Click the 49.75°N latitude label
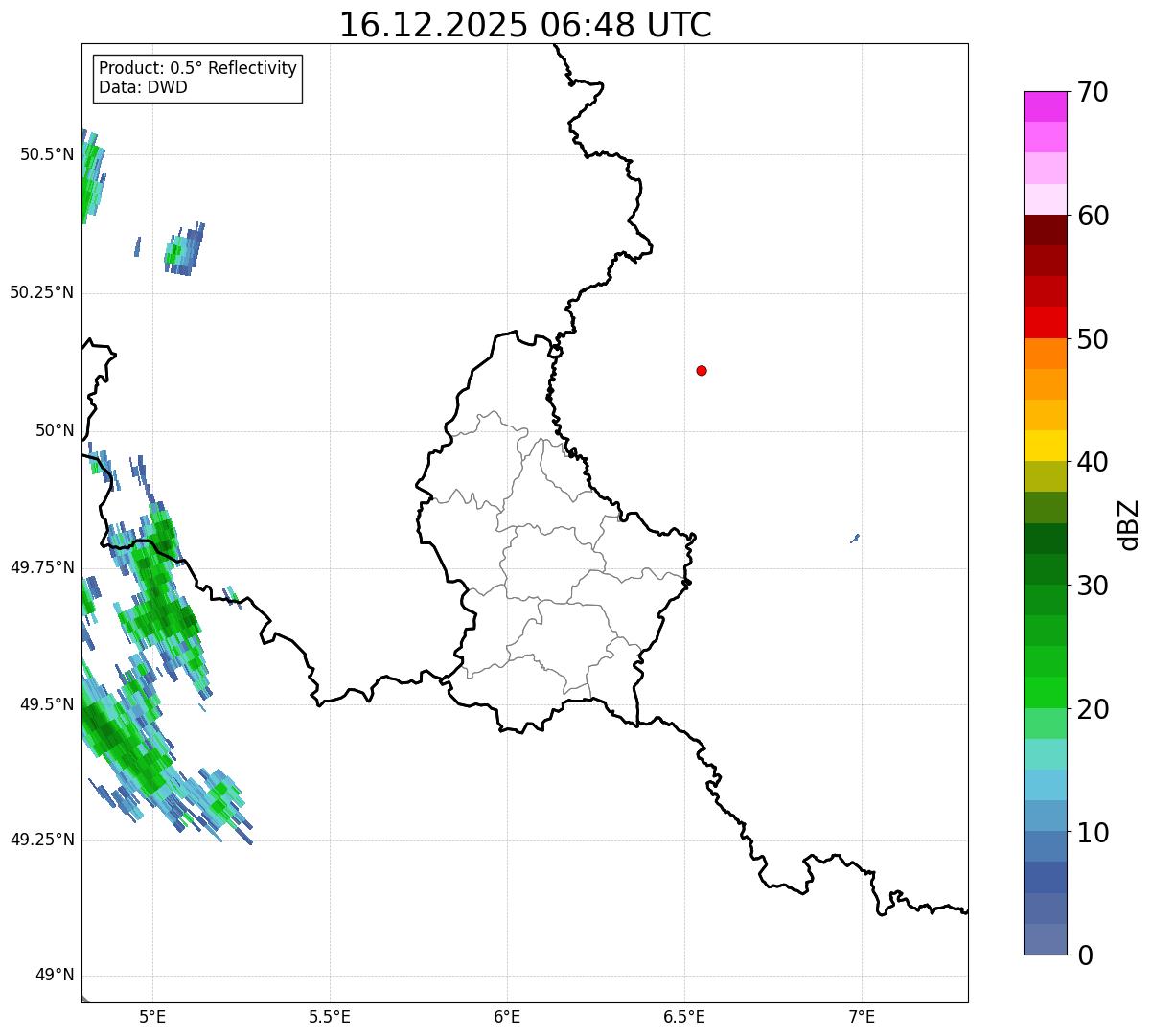This screenshot has width=1152, height=1036. [x=42, y=567]
